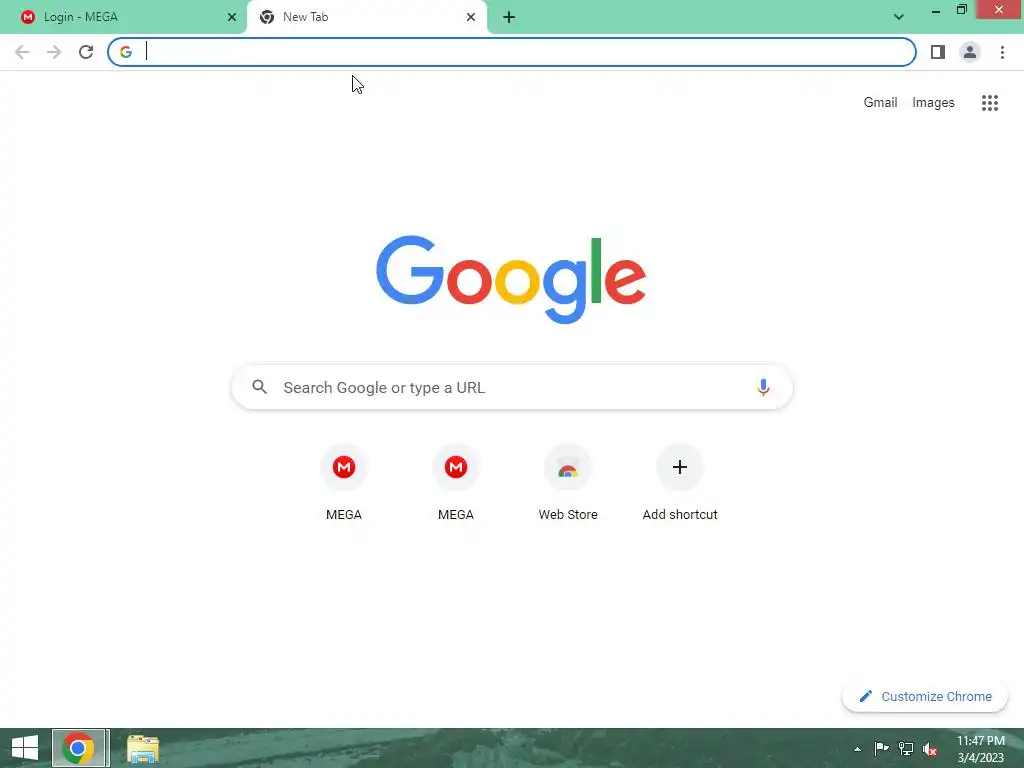Go back using the browser back arrow
The image size is (1024, 768).
pos(22,52)
